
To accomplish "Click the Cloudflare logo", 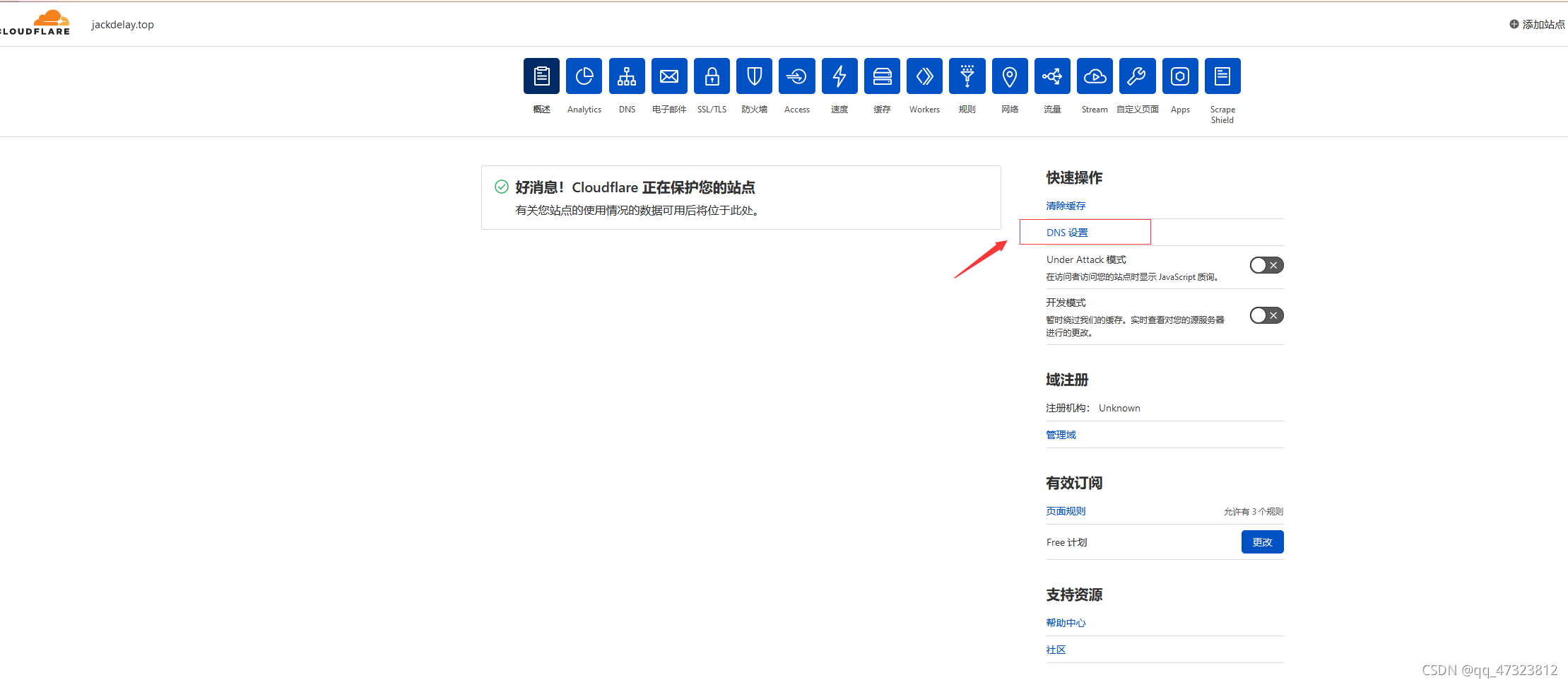I will pos(35,21).
